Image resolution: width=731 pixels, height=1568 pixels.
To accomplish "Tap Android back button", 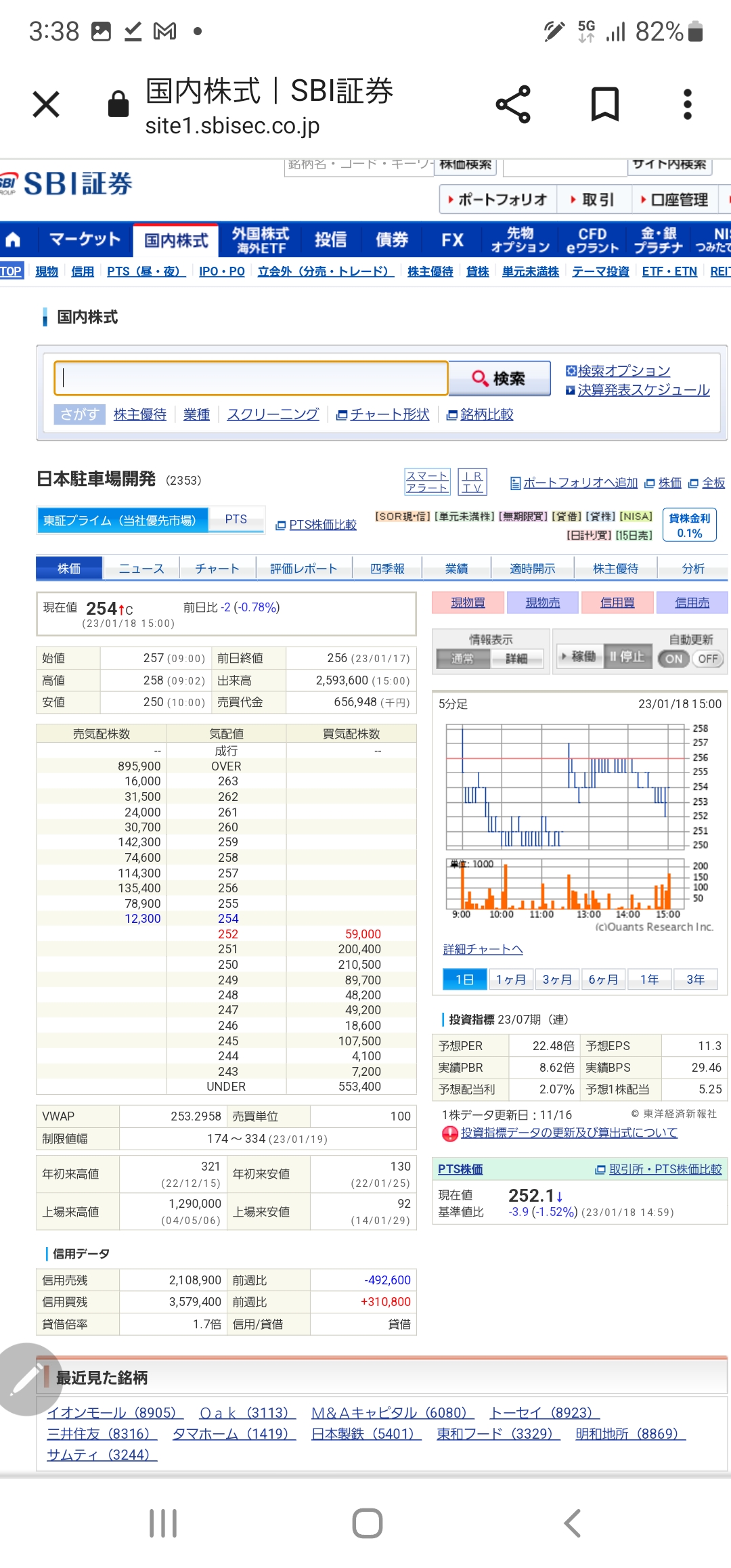I will pos(573,1523).
